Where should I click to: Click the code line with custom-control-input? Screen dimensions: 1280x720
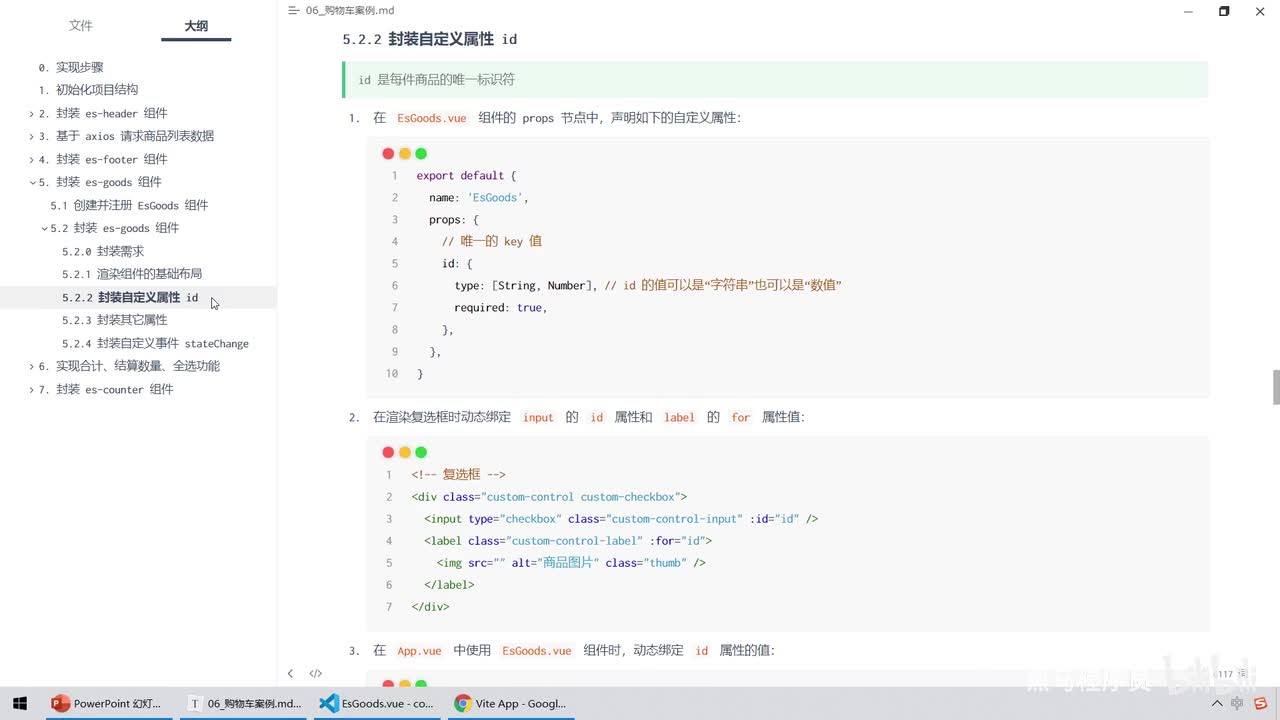621,519
